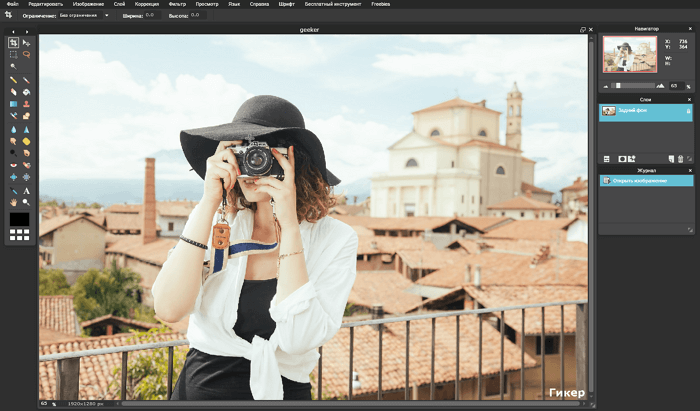Click the foreground black color swatch
Screen dimensions: 700x411
click(20, 218)
